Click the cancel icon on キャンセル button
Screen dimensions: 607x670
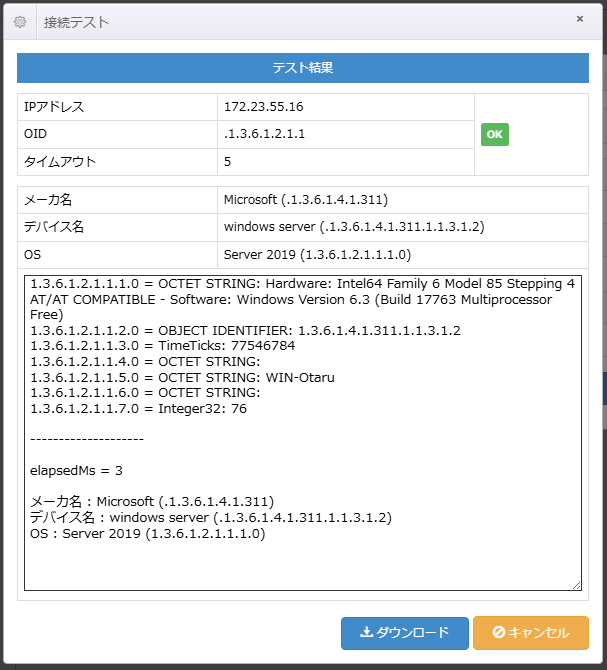click(x=498, y=633)
